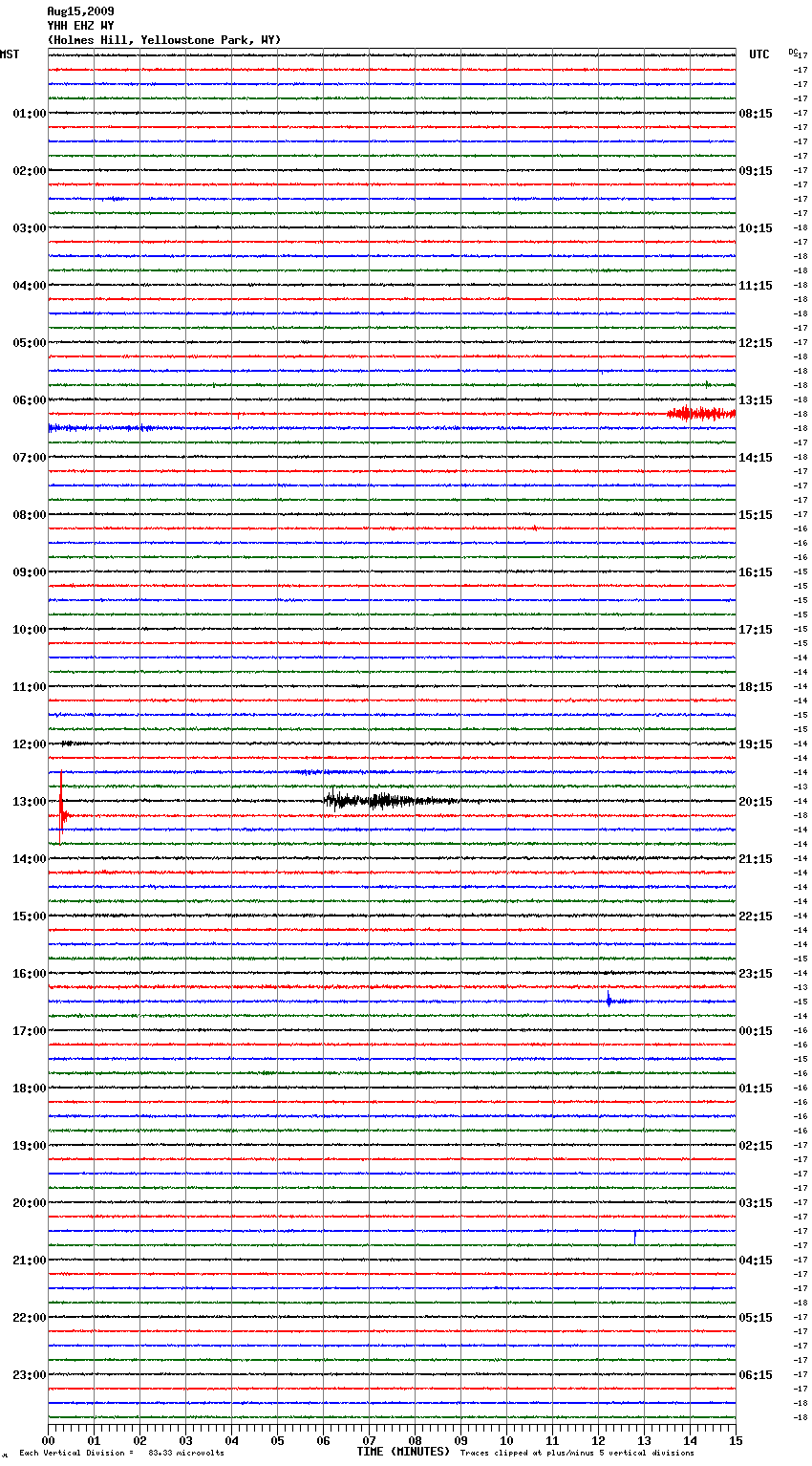Click the 18:15 UTC time label
Screen dimensions: 812x1466
coord(756,687)
